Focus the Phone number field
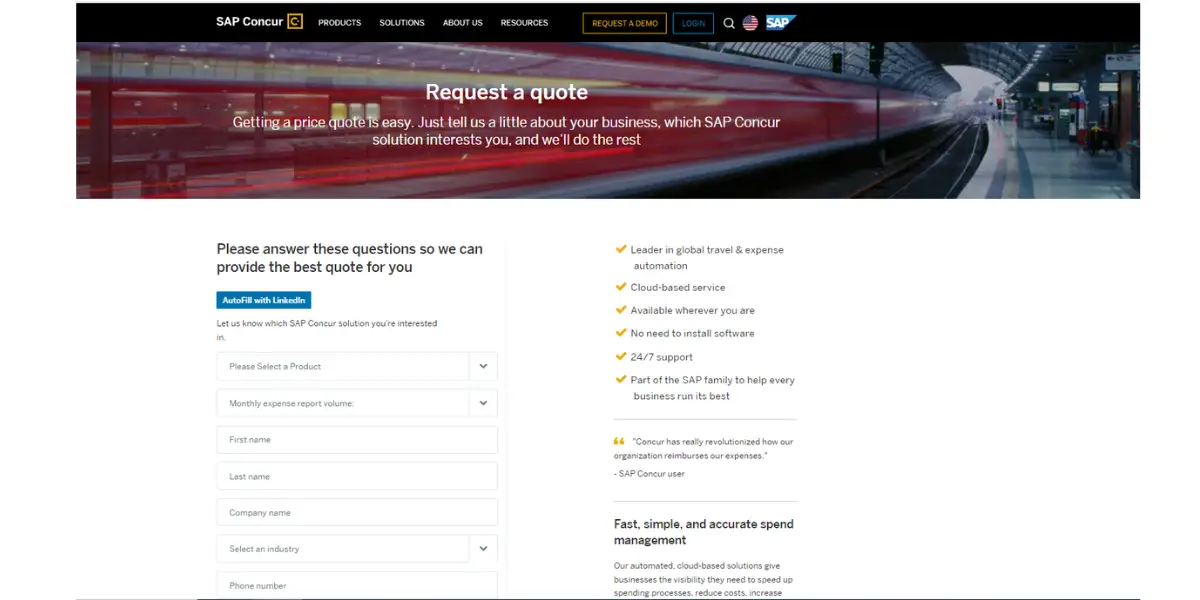Screen dimensions: 1200x600 357,585
